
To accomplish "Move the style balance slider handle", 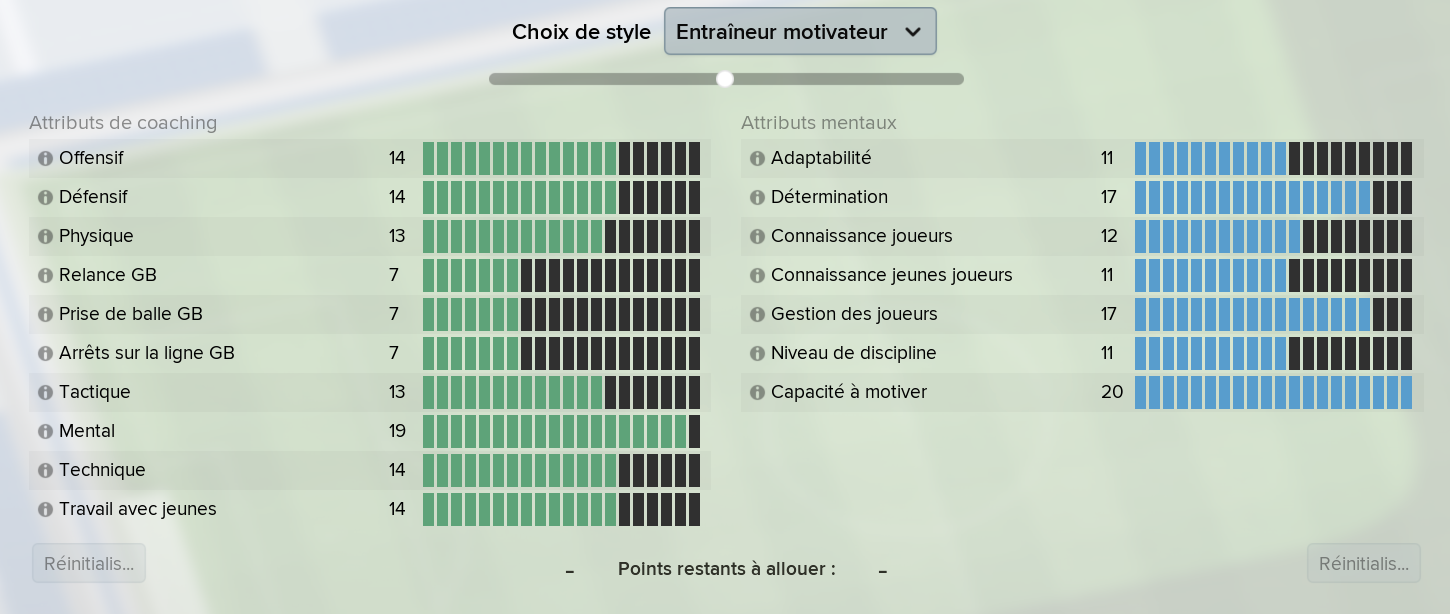I will coord(725,79).
